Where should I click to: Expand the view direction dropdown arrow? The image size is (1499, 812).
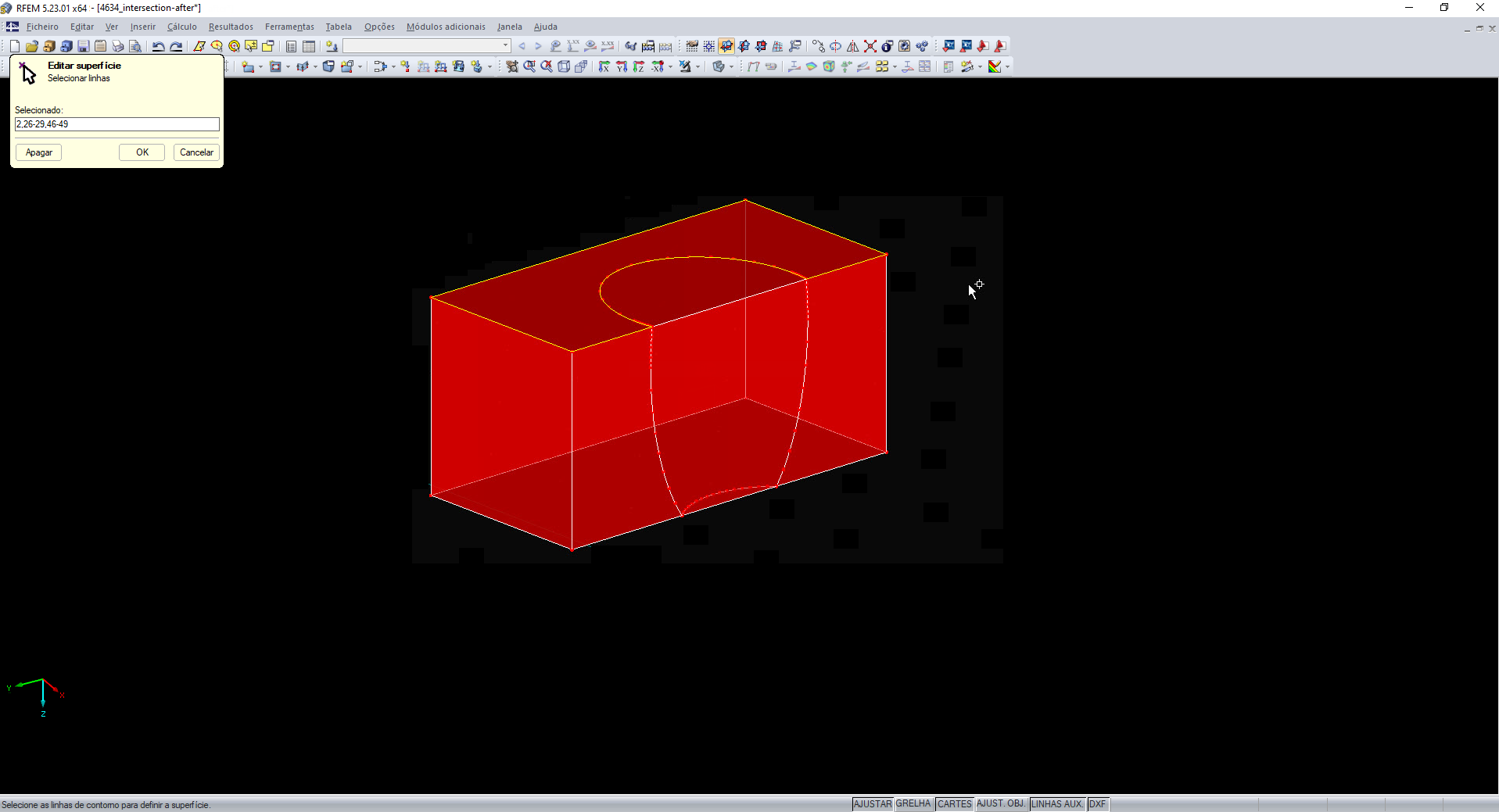click(x=670, y=67)
